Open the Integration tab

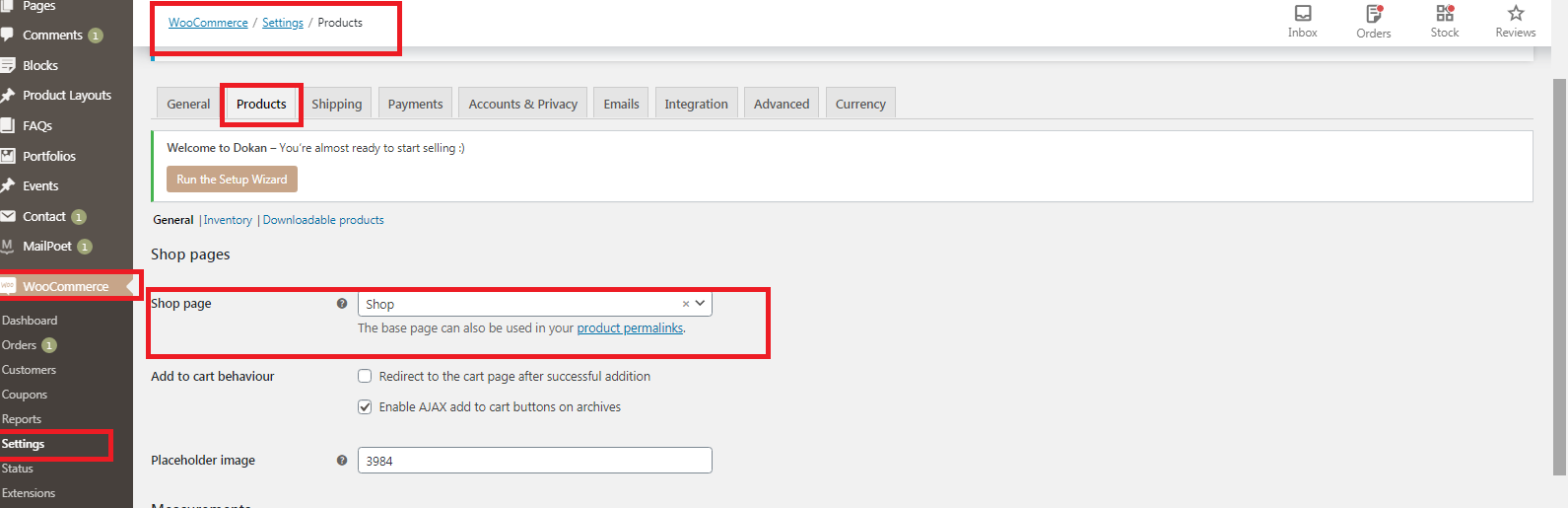[696, 104]
